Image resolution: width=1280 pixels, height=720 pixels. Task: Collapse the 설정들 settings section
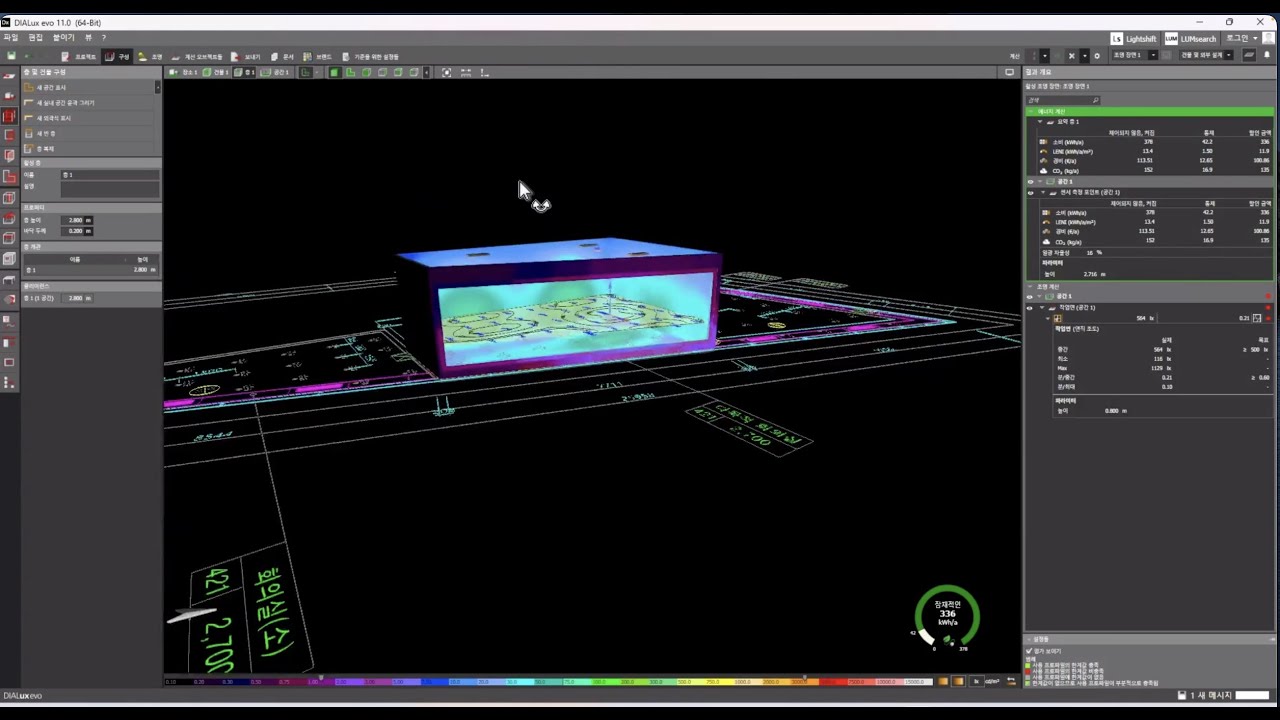(1030, 639)
